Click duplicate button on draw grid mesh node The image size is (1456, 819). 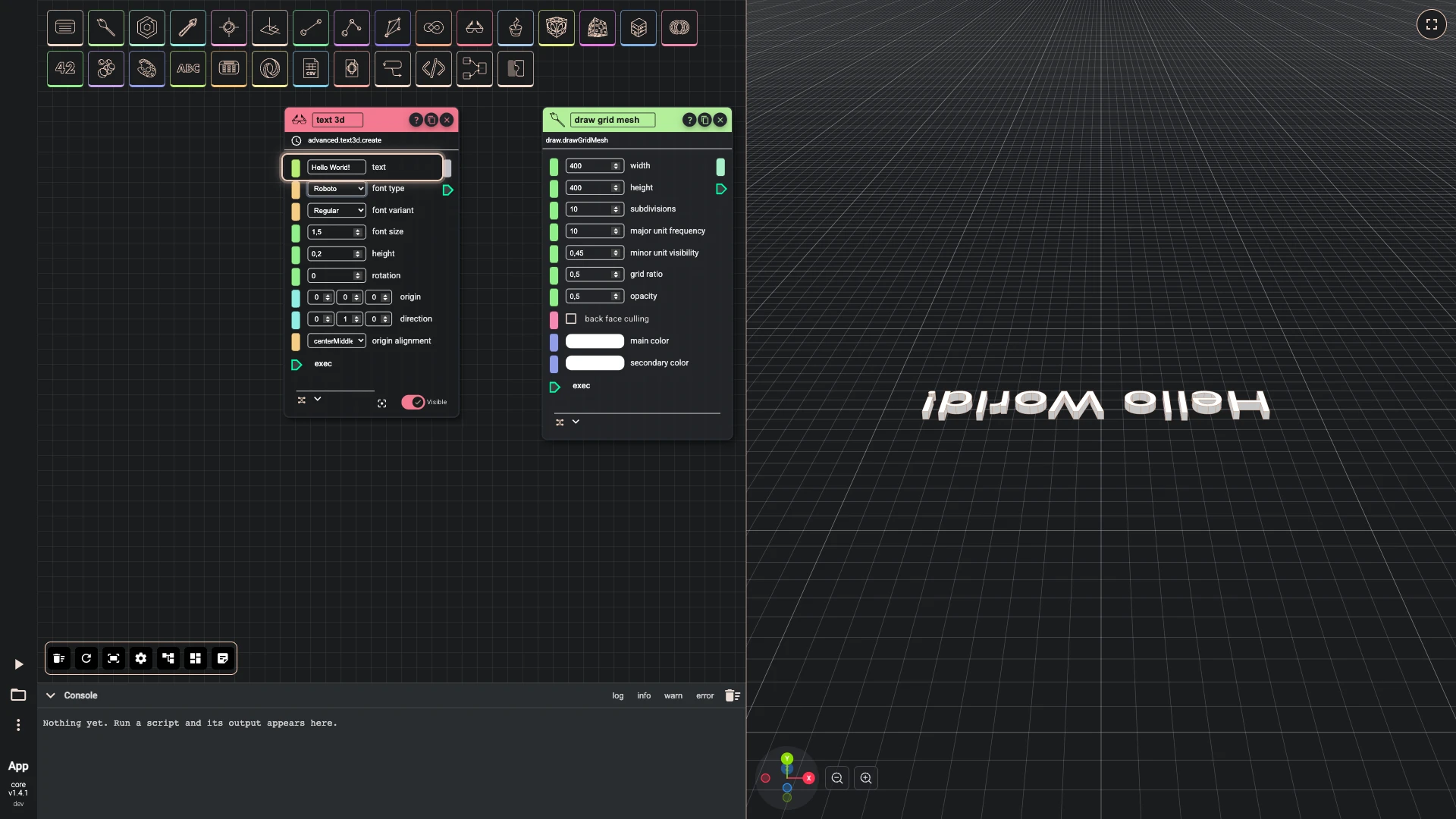(x=704, y=120)
